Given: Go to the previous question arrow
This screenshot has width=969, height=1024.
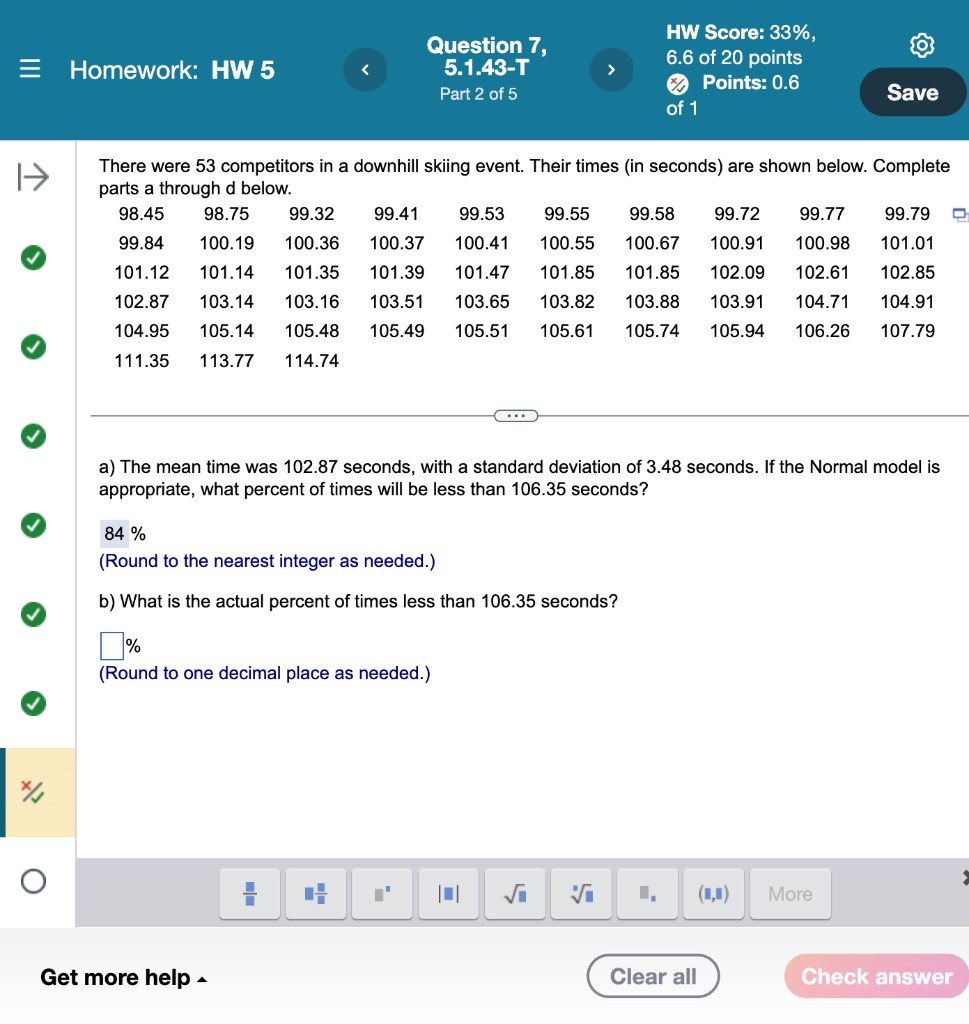Looking at the screenshot, I should pos(365,69).
